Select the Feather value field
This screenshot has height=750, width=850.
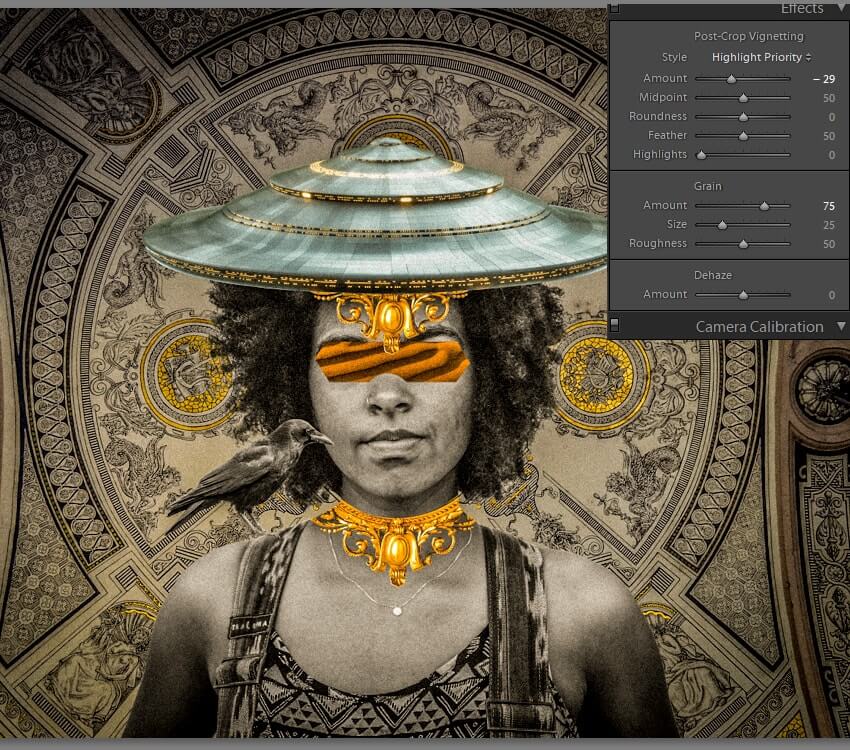point(829,136)
